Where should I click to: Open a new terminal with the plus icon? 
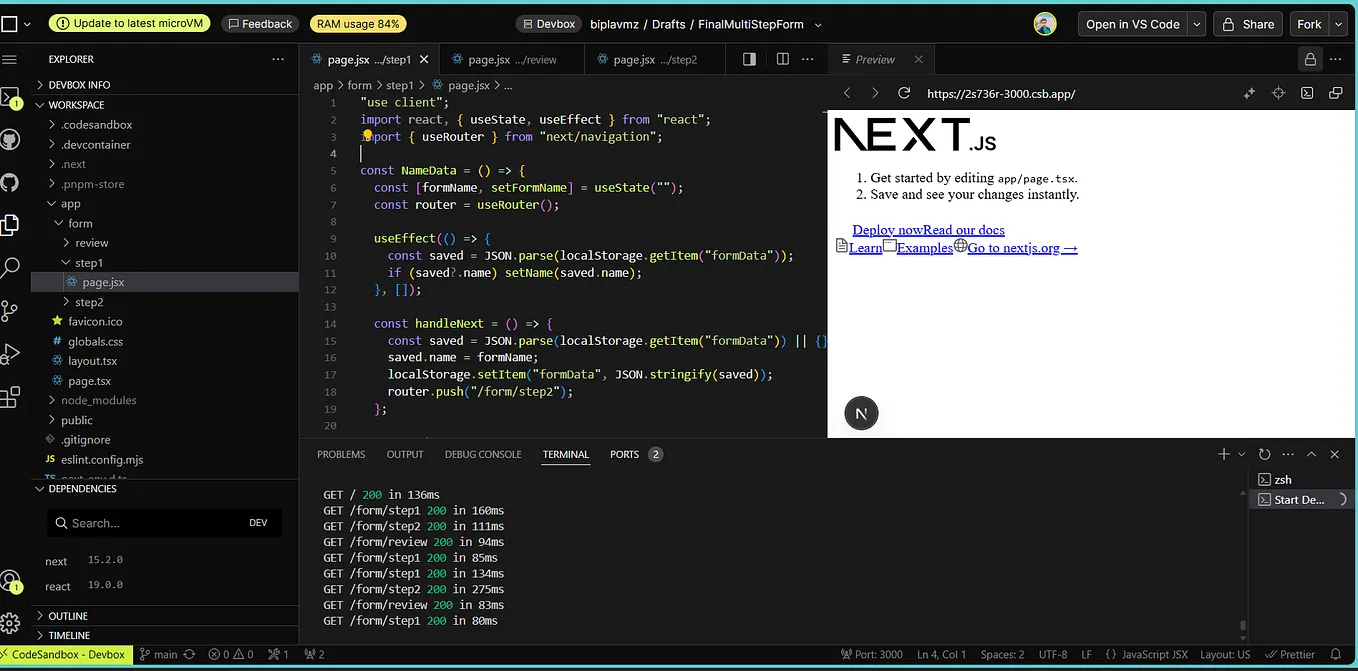pos(1224,454)
